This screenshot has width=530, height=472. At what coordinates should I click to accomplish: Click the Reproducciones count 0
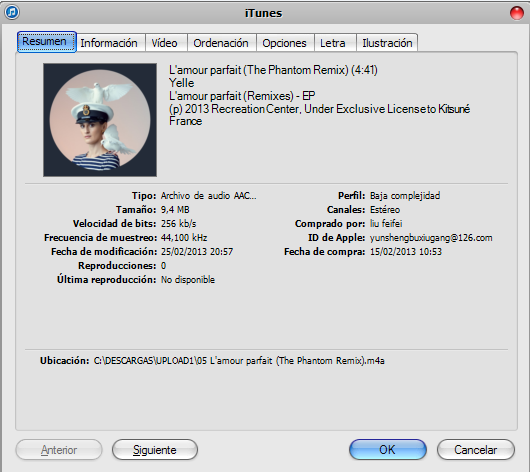point(164,266)
